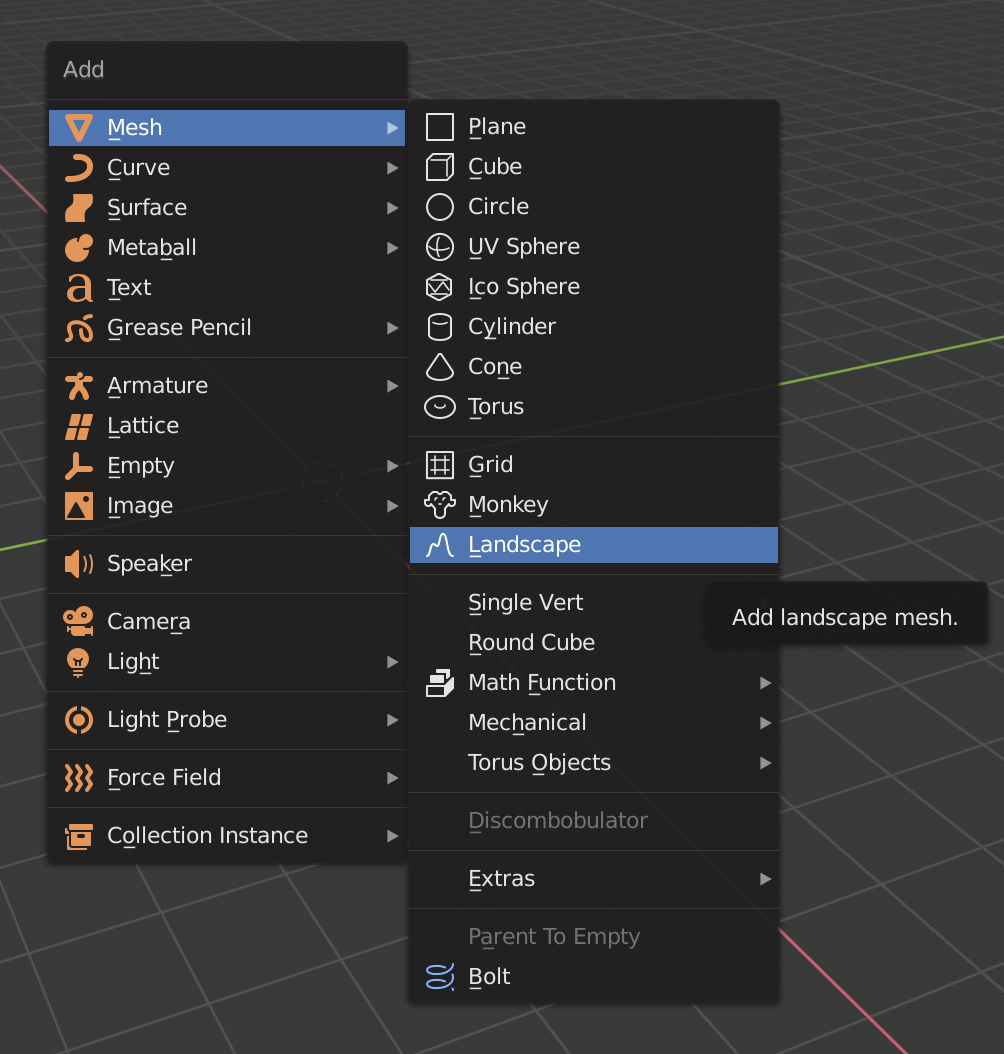The height and width of the screenshot is (1054, 1004).
Task: Add a Round Cube
Action: click(x=531, y=642)
